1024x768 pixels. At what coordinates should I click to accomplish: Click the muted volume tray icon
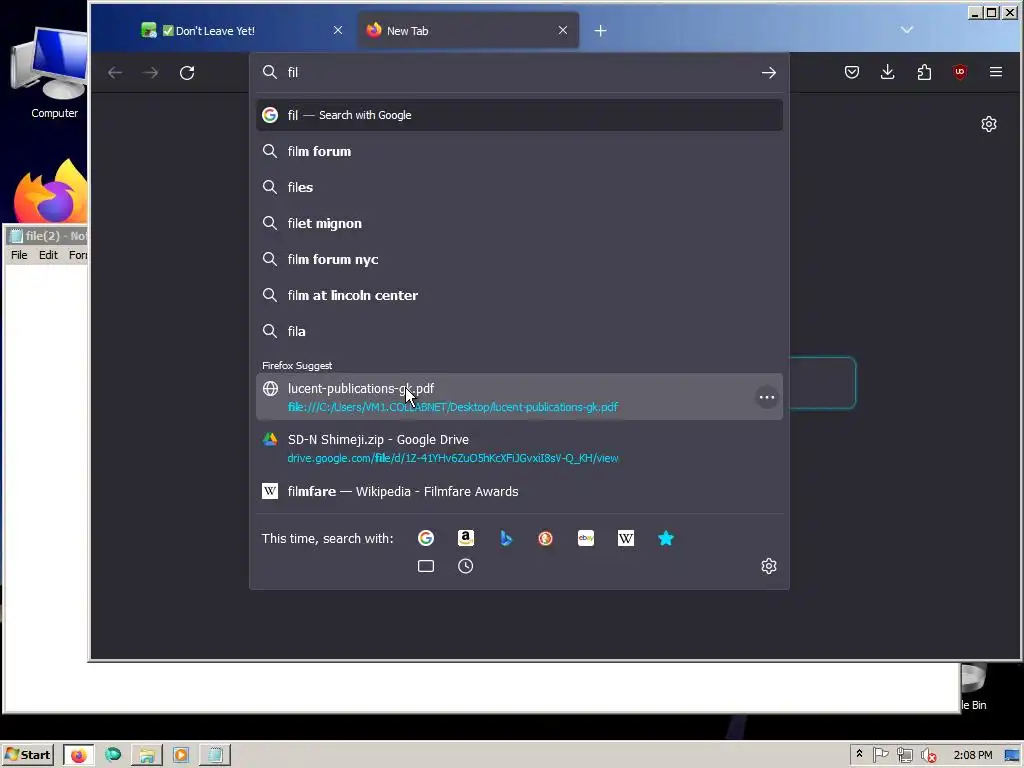tap(928, 756)
